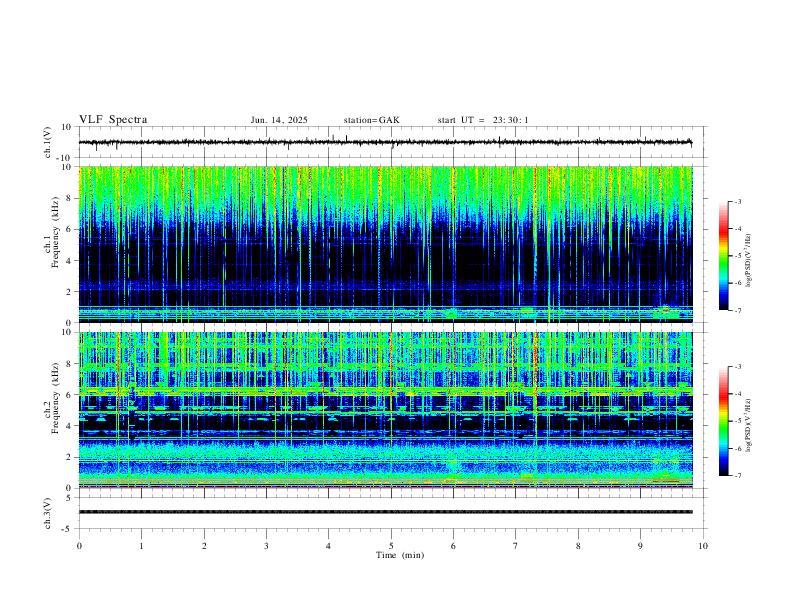792x612 pixels.
Task: Click the "-7" tick on ch.2 colorbar
Action: [737, 476]
